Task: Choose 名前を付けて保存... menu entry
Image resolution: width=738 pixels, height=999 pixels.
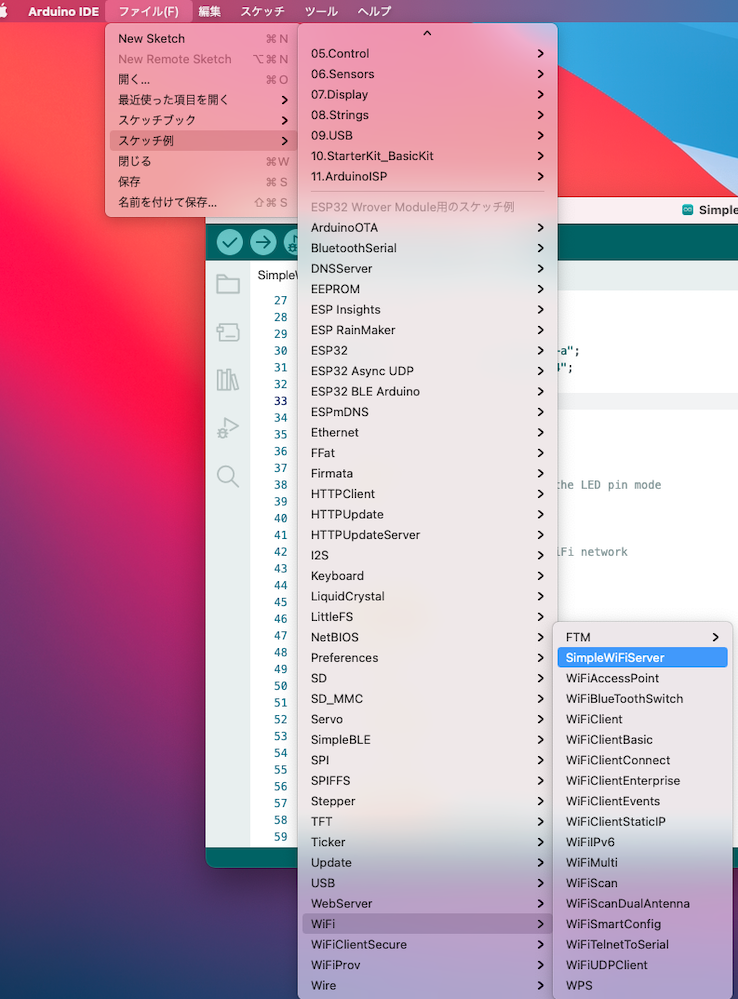Action: [x=201, y=202]
